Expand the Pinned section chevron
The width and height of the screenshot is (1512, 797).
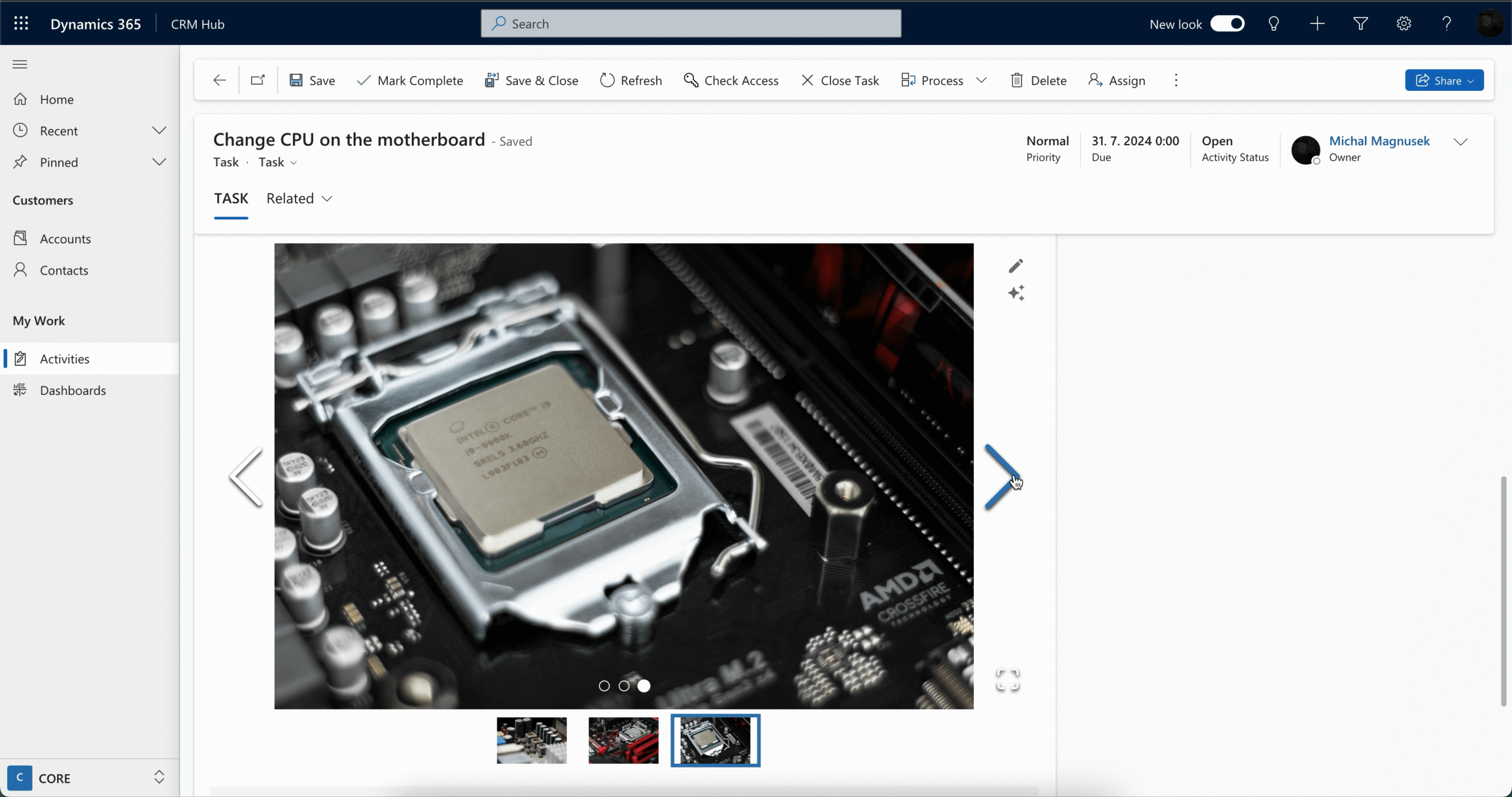pyautogui.click(x=159, y=162)
